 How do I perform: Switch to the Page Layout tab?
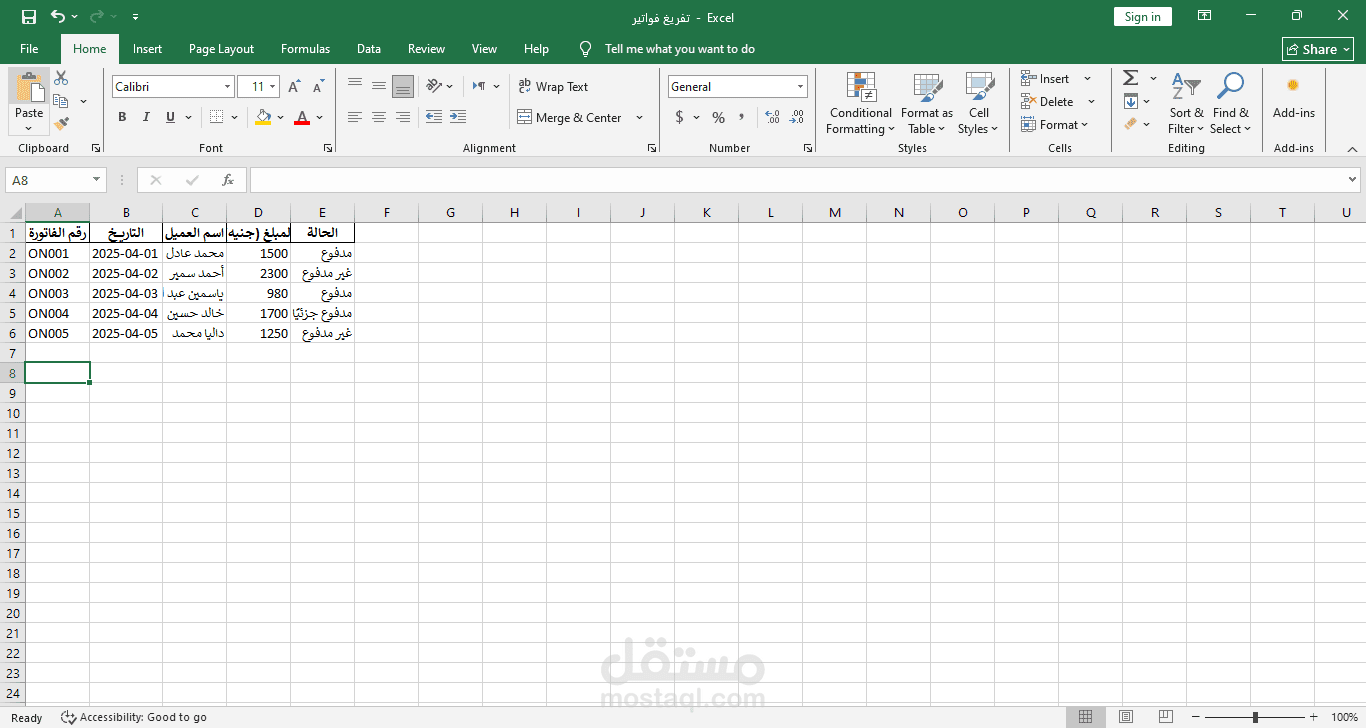[x=221, y=49]
